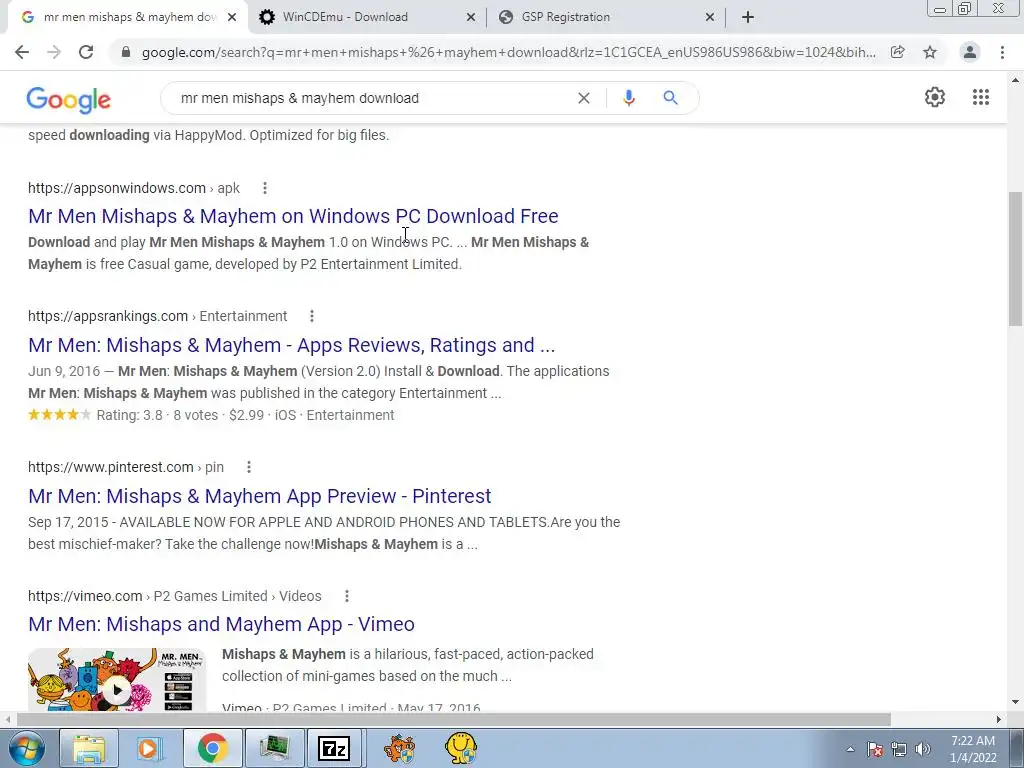The image size is (1024, 768).
Task: Open more options for pinterest.com result
Action: click(248, 467)
